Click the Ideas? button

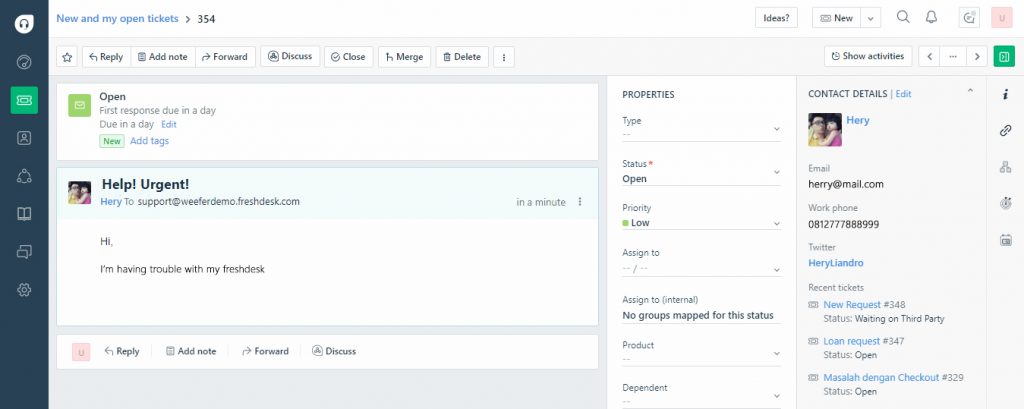point(776,18)
